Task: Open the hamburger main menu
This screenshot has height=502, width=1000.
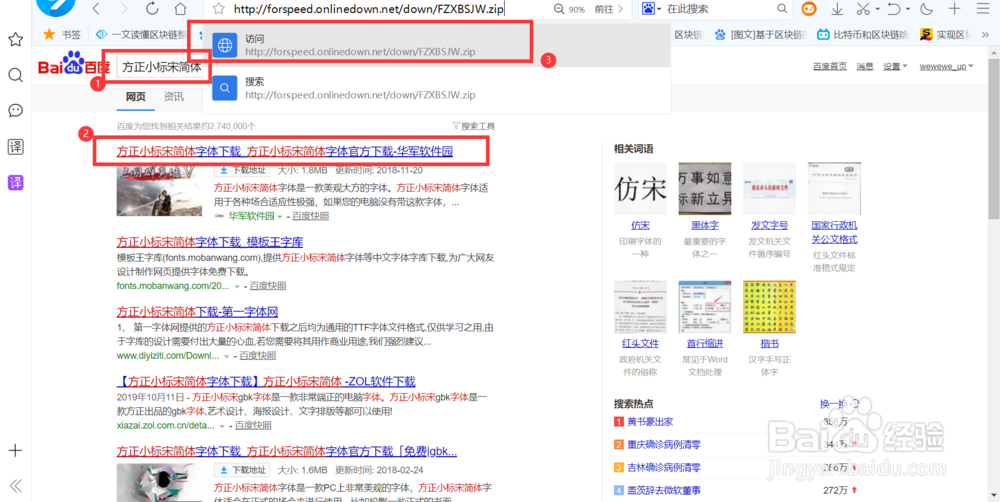Action: coord(982,9)
